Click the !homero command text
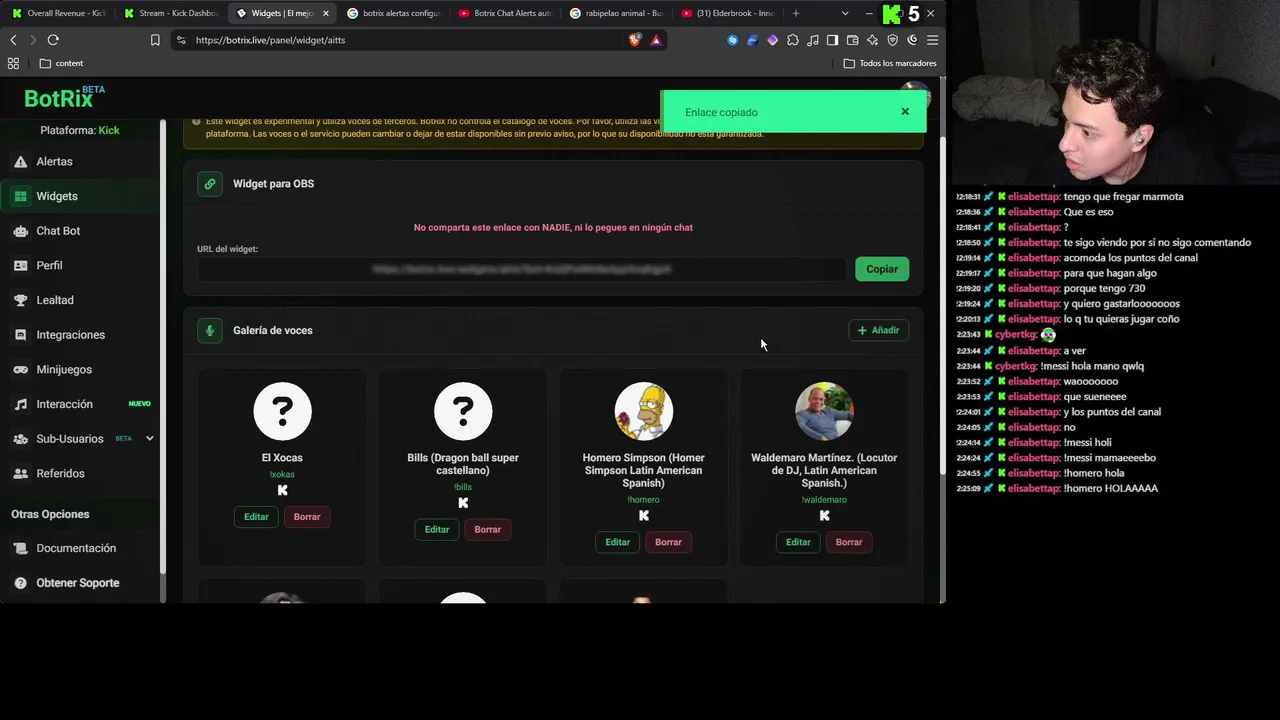Image resolution: width=1280 pixels, height=720 pixels. click(x=643, y=500)
